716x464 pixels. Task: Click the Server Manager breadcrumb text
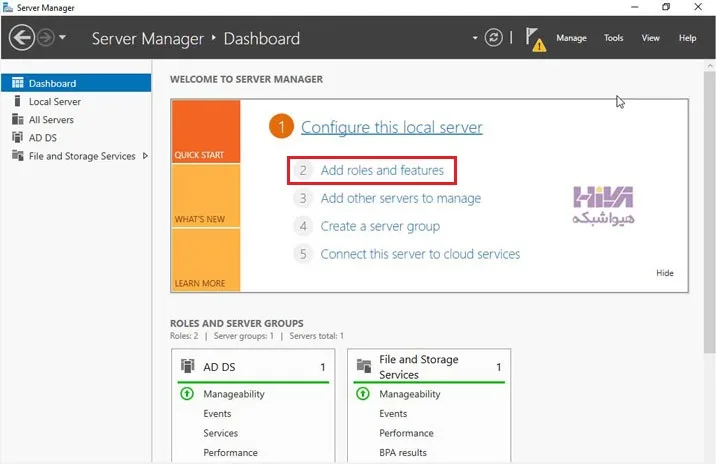147,38
